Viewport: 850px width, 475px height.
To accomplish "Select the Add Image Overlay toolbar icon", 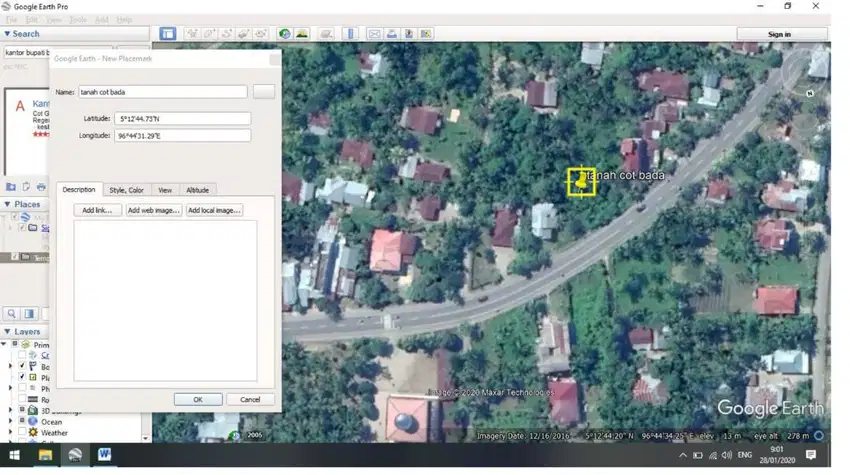I will 244,34.
